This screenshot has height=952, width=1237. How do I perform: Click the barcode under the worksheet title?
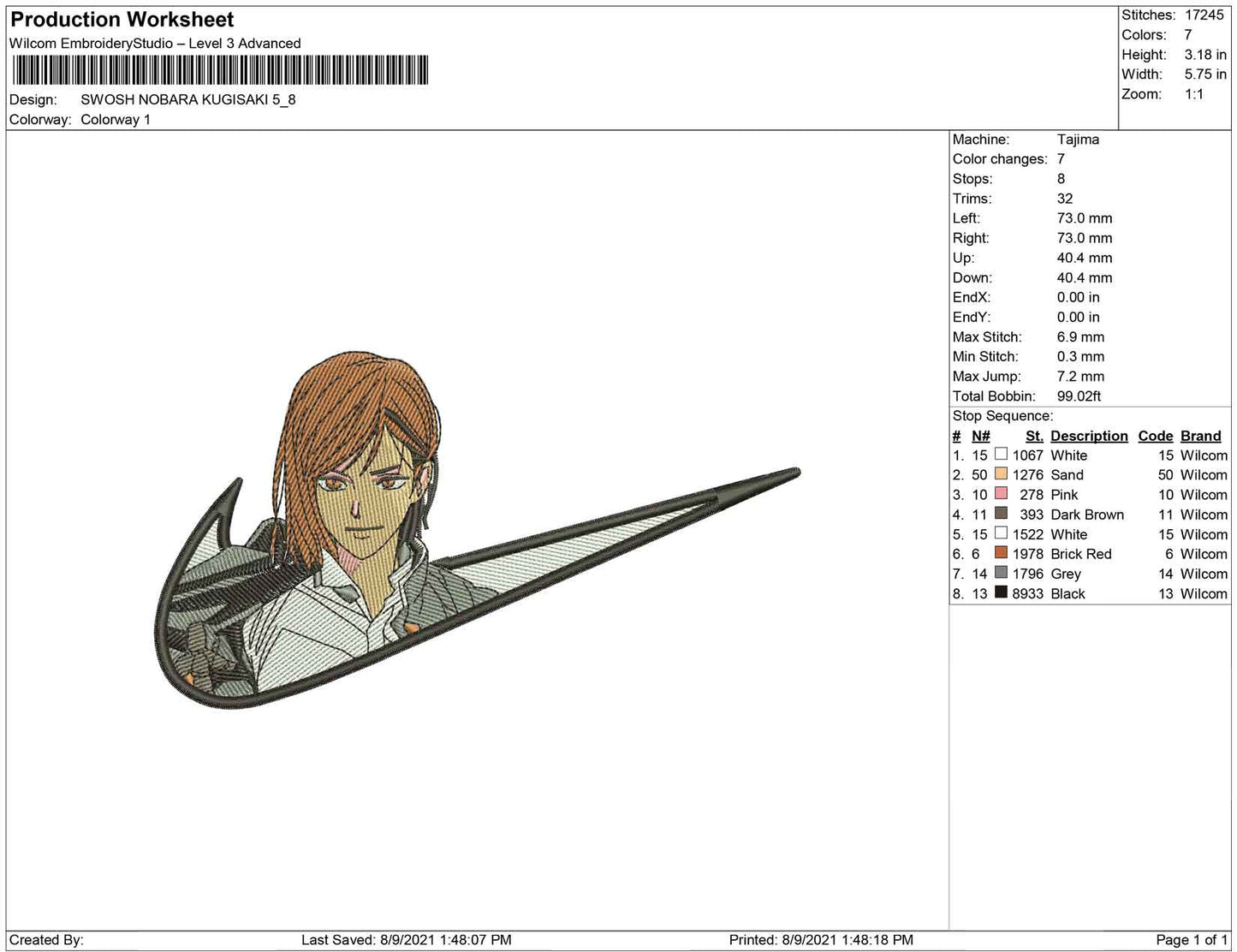[x=220, y=70]
